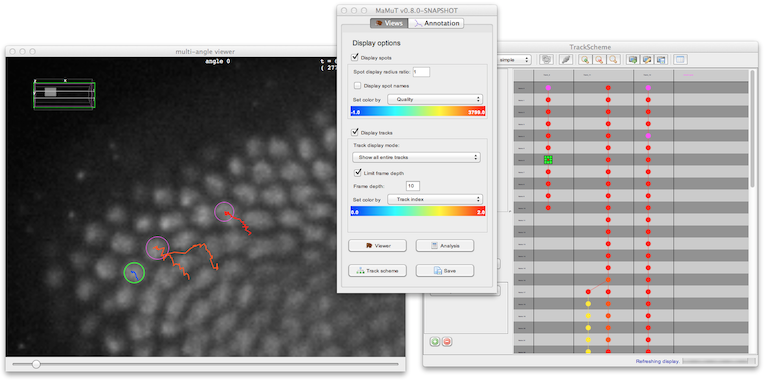Click the display grid toggle icon in TrackScheme
The image size is (766, 381).
680,60
